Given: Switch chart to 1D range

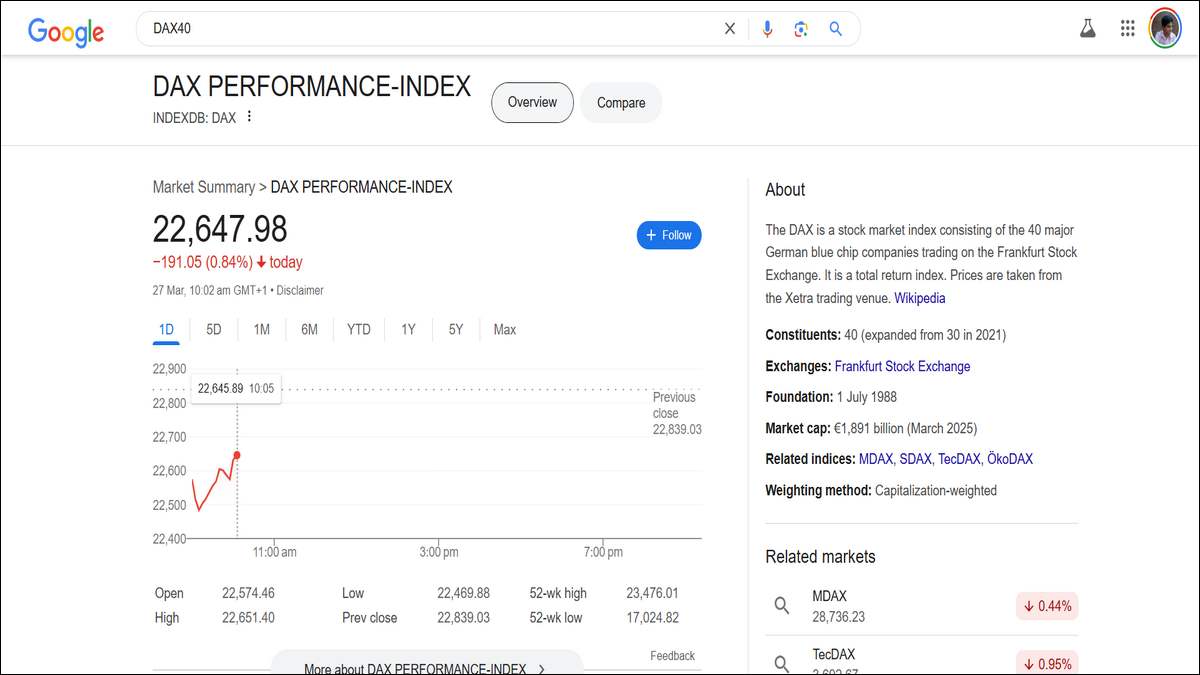Looking at the screenshot, I should (x=166, y=329).
